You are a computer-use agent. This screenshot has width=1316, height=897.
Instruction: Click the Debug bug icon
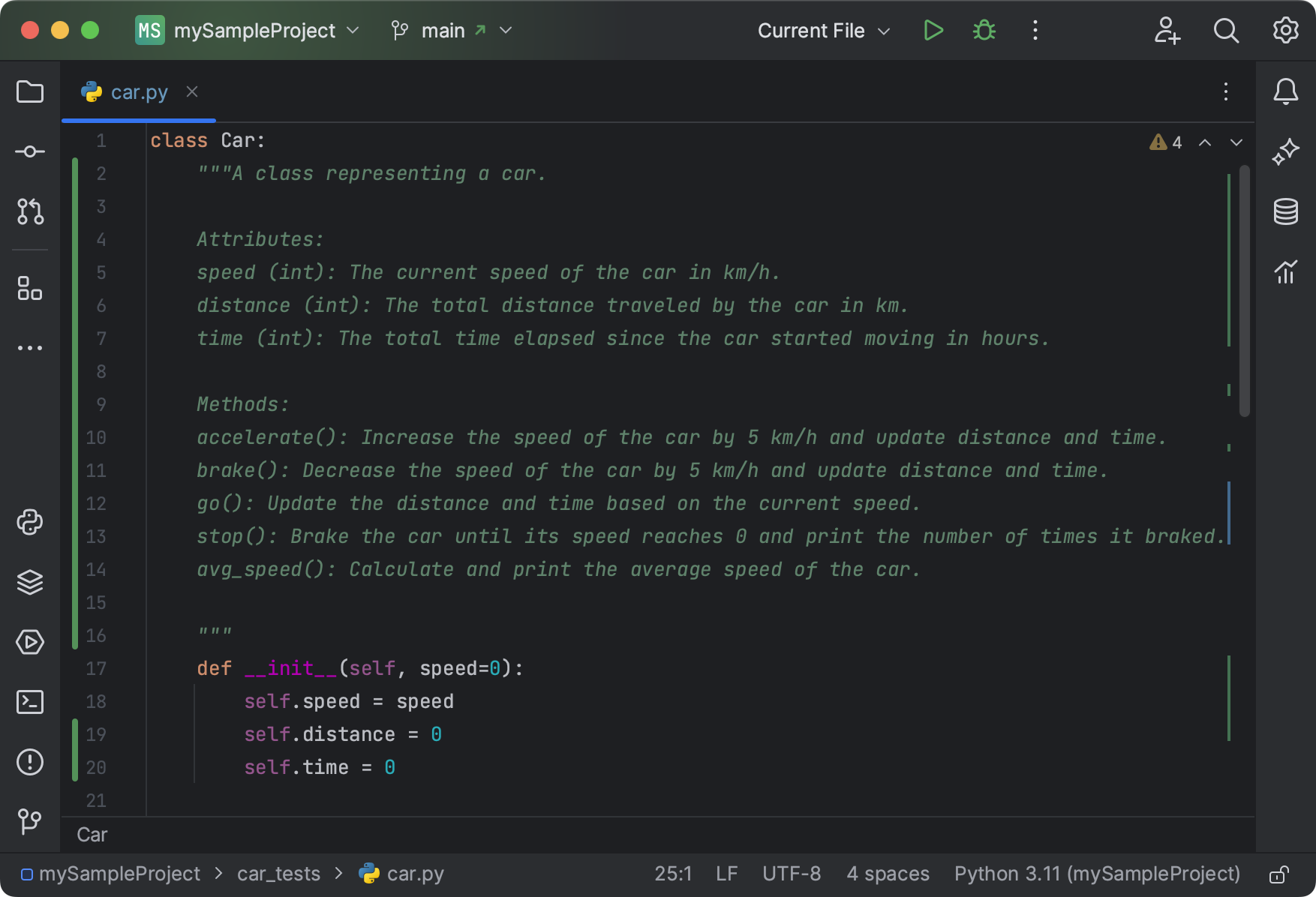click(x=984, y=31)
